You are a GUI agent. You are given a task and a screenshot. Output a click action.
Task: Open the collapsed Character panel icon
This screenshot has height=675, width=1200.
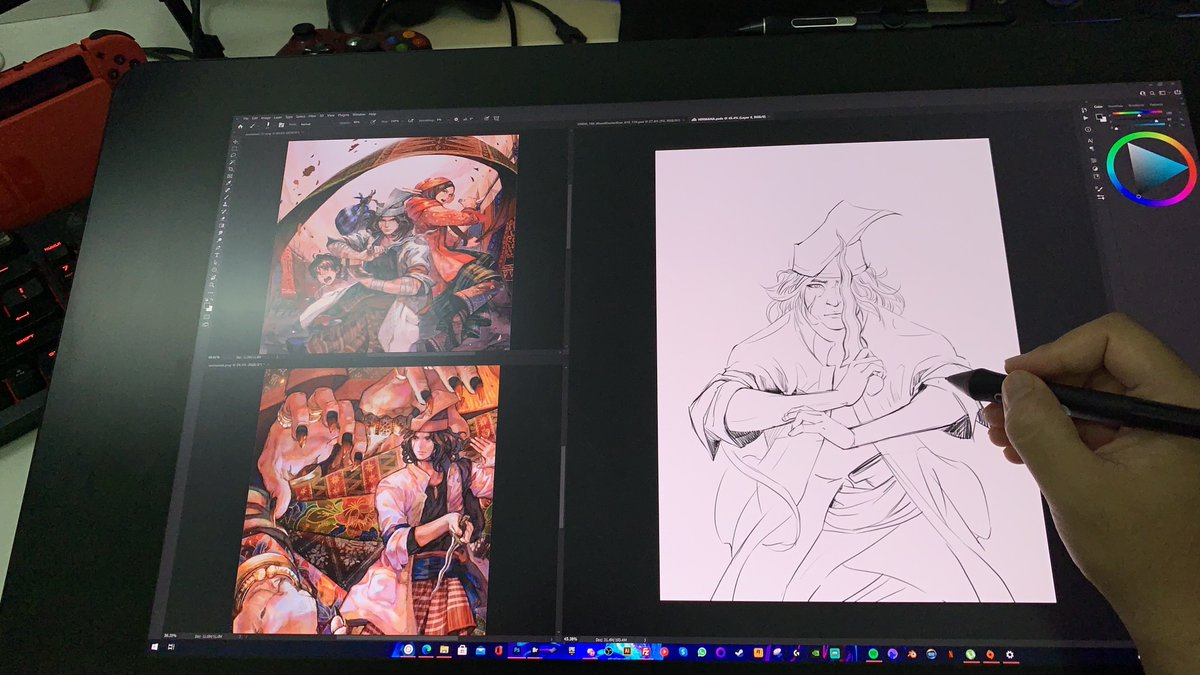click(1090, 141)
